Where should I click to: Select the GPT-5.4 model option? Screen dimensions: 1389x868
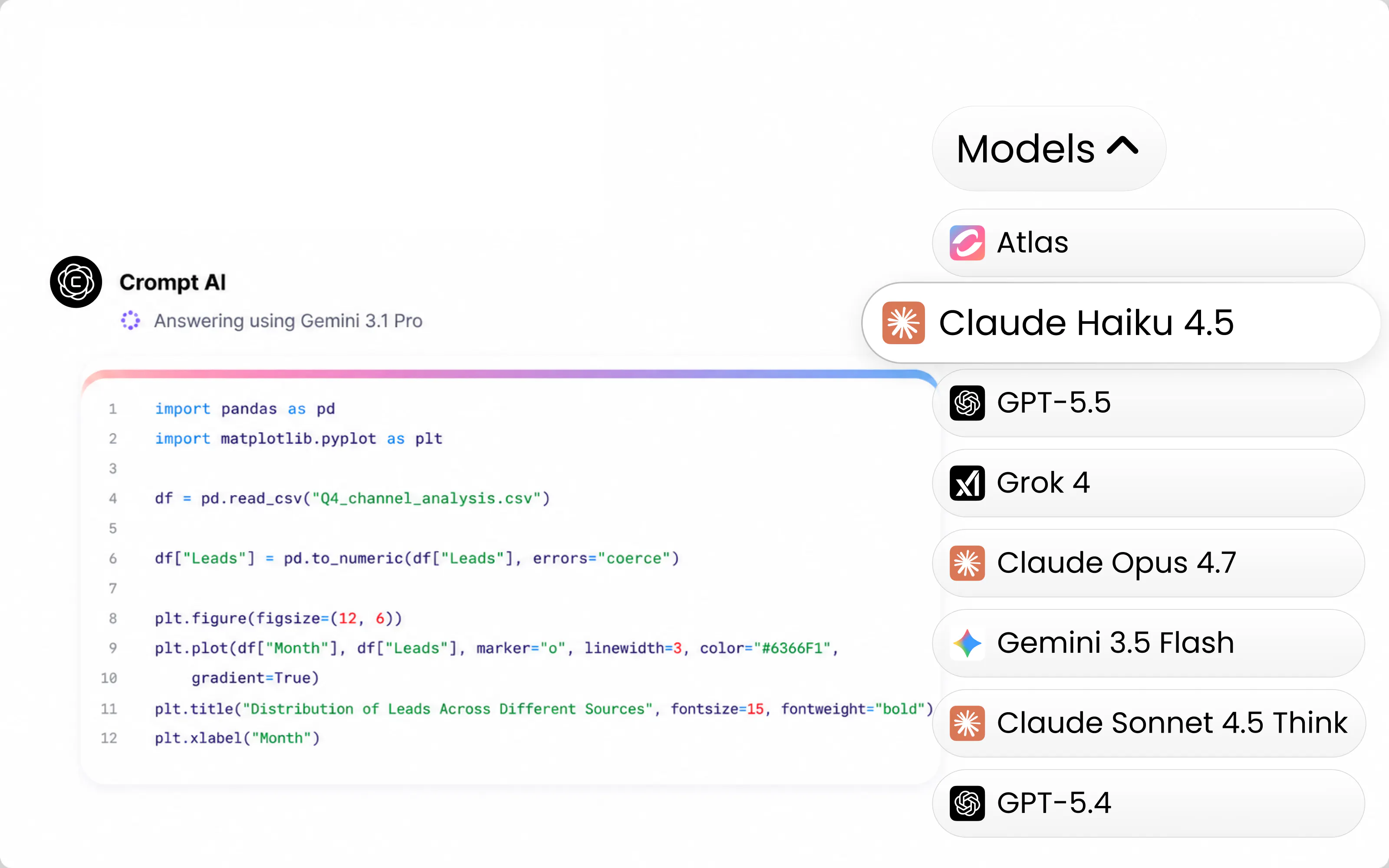1149,804
